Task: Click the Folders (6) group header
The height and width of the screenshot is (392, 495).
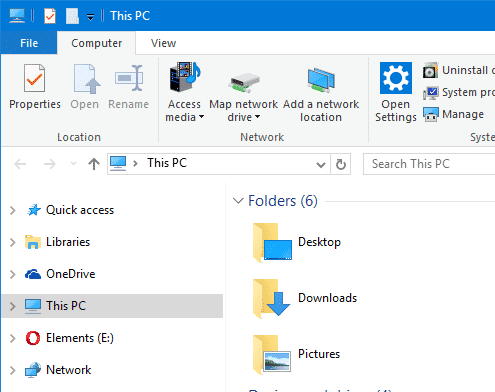Action: [283, 201]
